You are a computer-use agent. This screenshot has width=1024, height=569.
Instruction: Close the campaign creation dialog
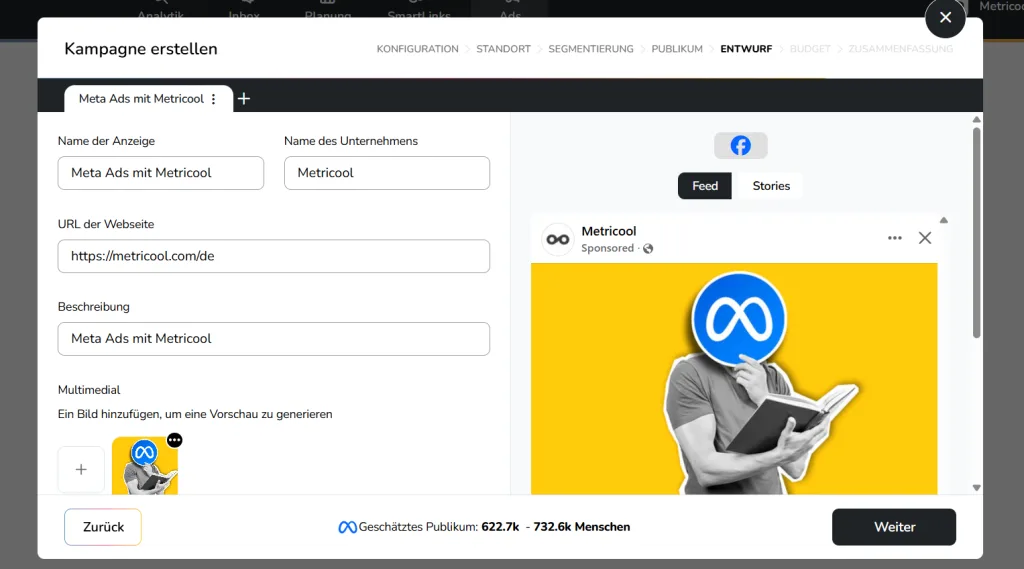(x=945, y=18)
